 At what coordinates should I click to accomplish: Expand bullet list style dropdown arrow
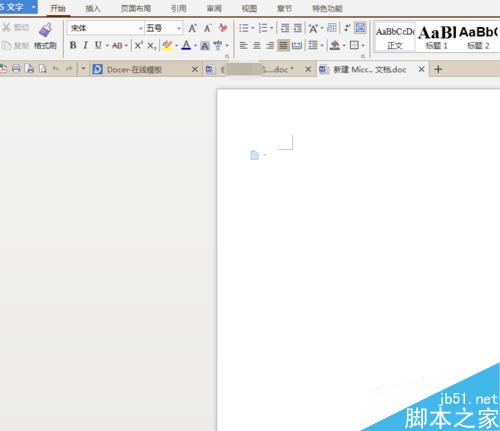tap(253, 28)
